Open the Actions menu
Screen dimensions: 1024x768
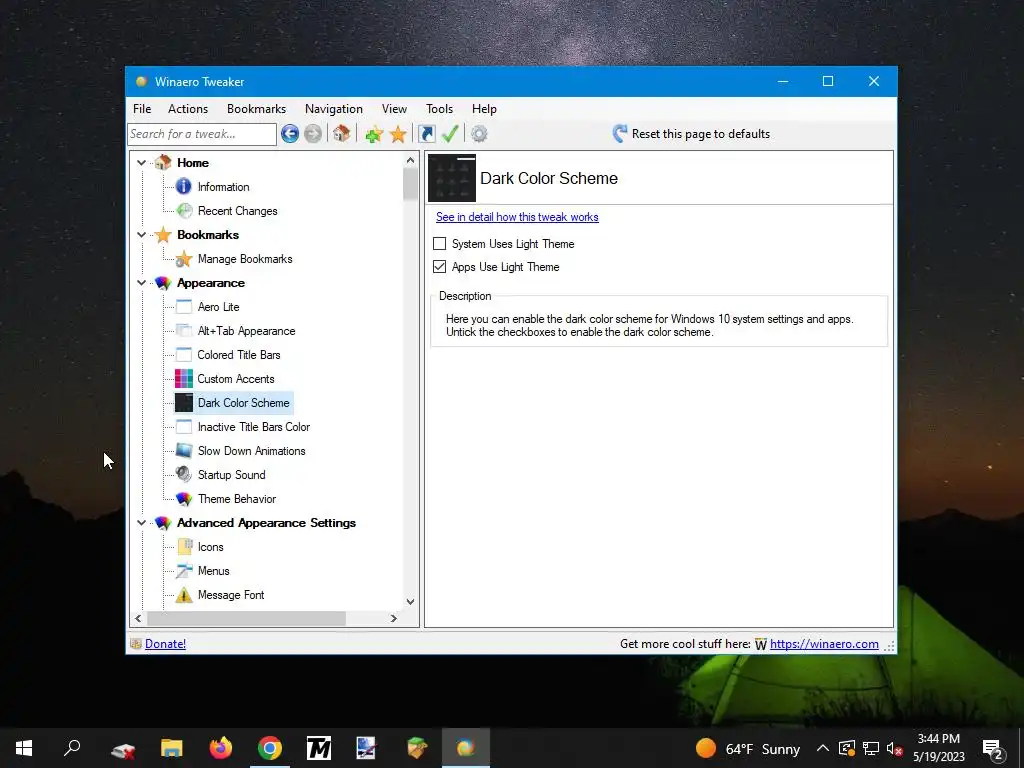pos(188,109)
